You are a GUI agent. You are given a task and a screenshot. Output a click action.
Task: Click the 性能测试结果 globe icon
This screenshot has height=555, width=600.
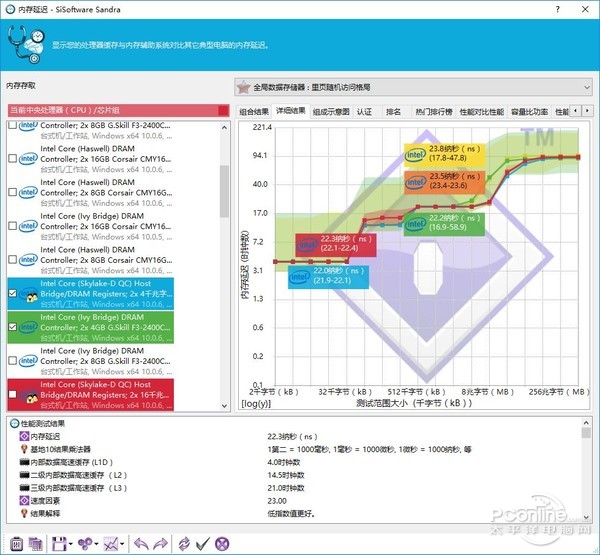click(15, 423)
